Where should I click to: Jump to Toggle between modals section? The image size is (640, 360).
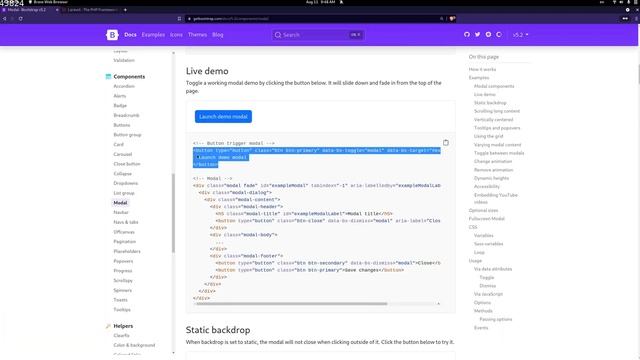pos(499,153)
